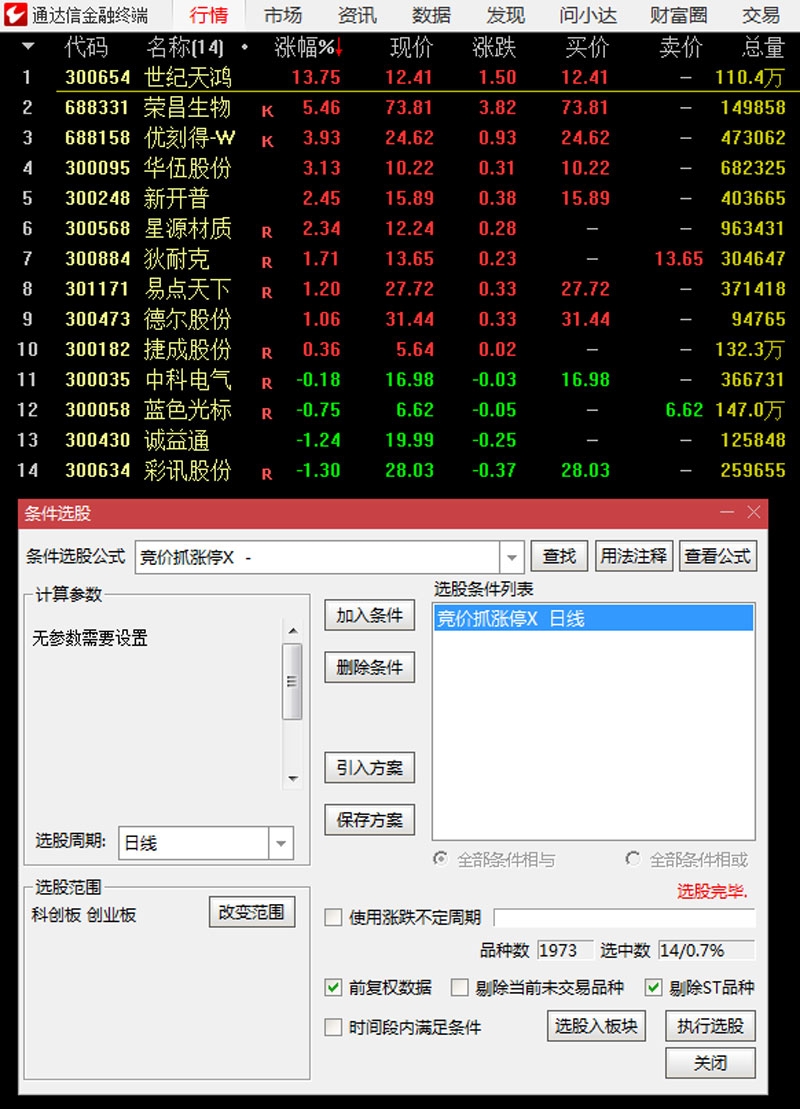Image resolution: width=800 pixels, height=1109 pixels.
Task: Select 竞价抓涨停X 日线 in condition list
Action: tap(593, 618)
